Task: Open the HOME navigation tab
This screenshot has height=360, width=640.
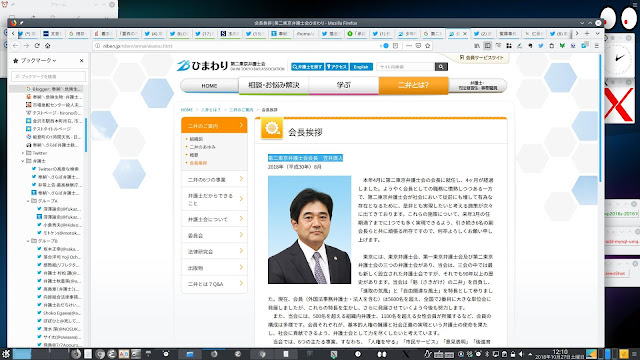Action: [209, 86]
